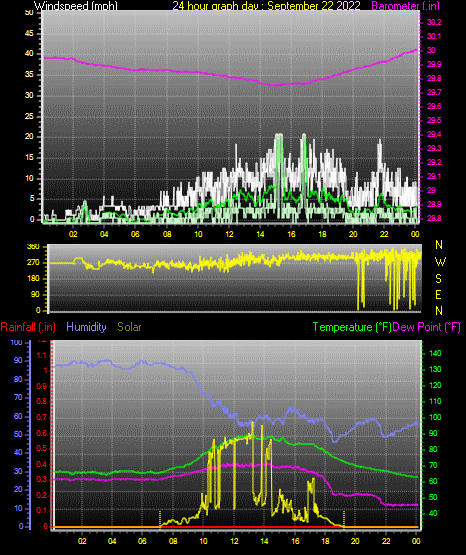This screenshot has height=555, width=466.
Task: Click the '24 hour graph day : September 22 2022' title
Action: 266,6
